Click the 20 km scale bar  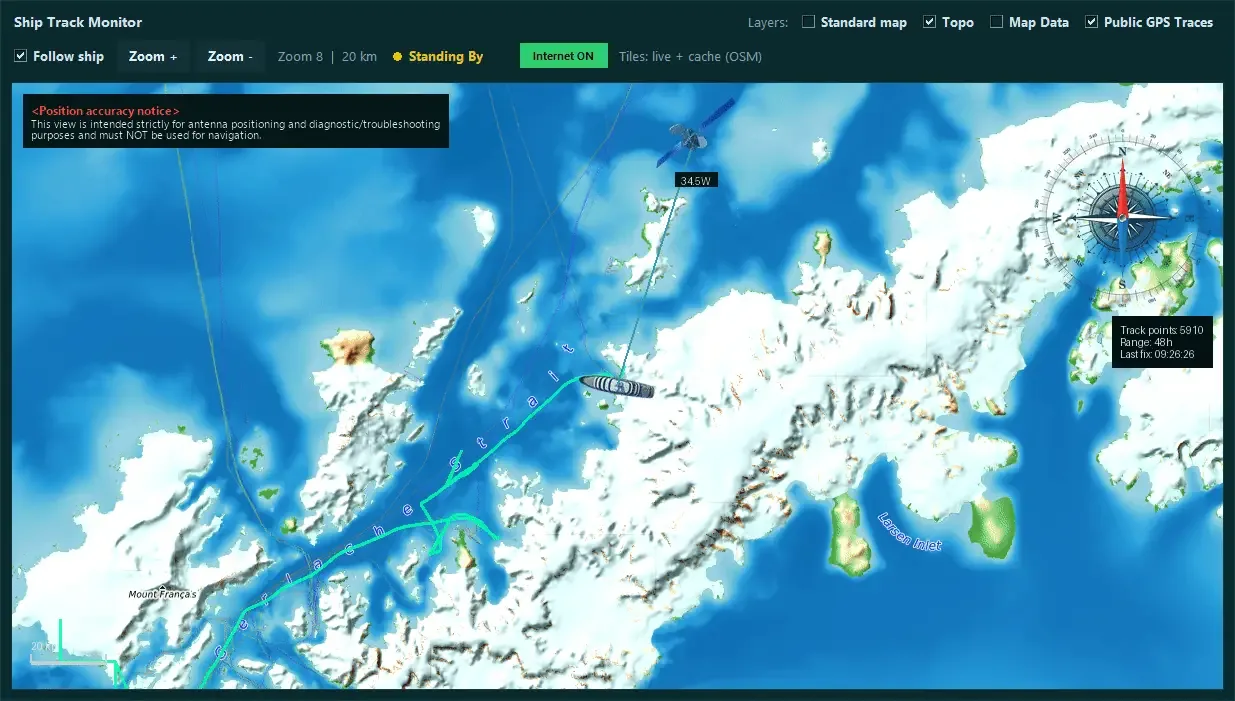[x=68, y=658]
